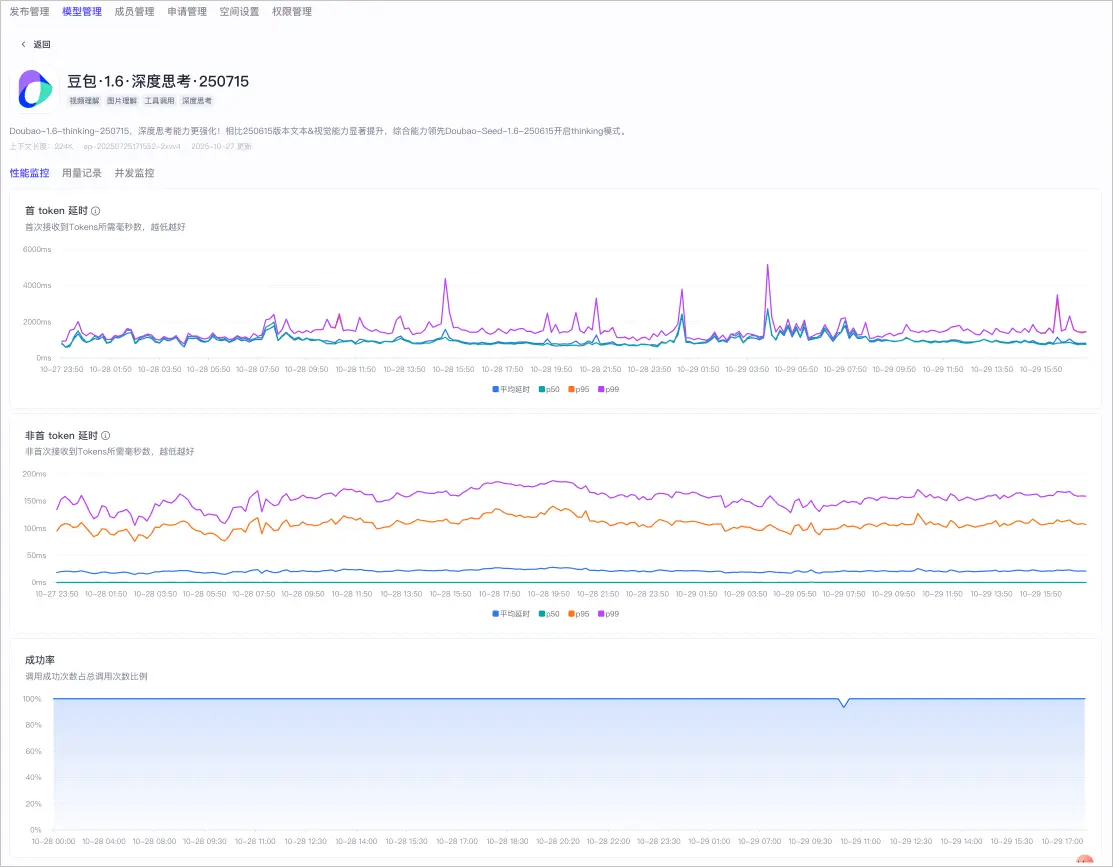Click the 150ms y-axis label
1113x867 pixels.
(x=34, y=501)
